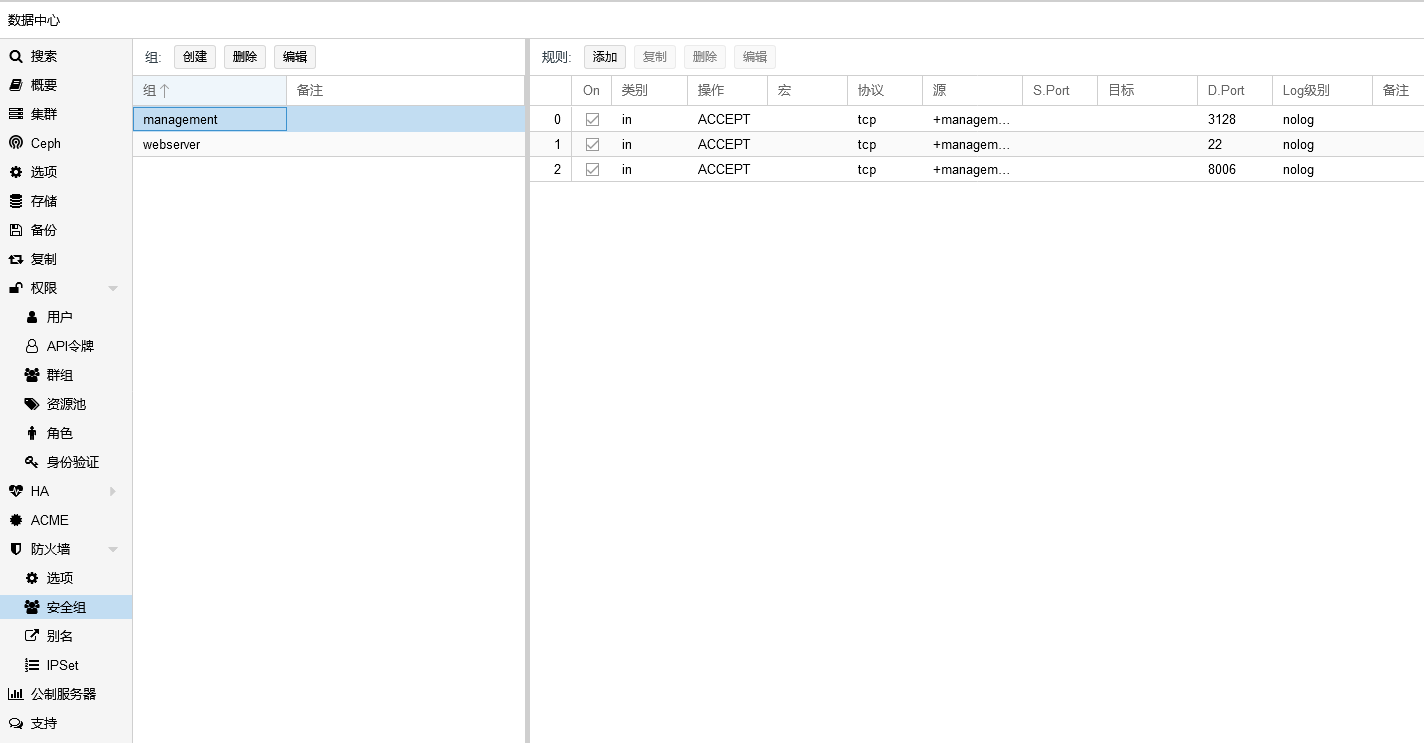
Task: Open the 支持 chat bubbles icon
Action: 16,723
